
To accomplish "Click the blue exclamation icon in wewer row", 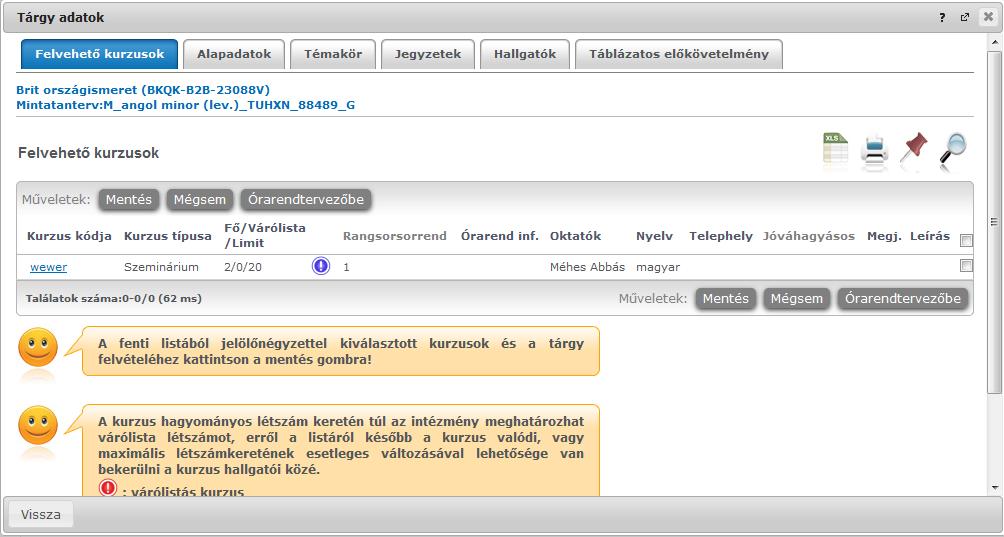I will [321, 266].
